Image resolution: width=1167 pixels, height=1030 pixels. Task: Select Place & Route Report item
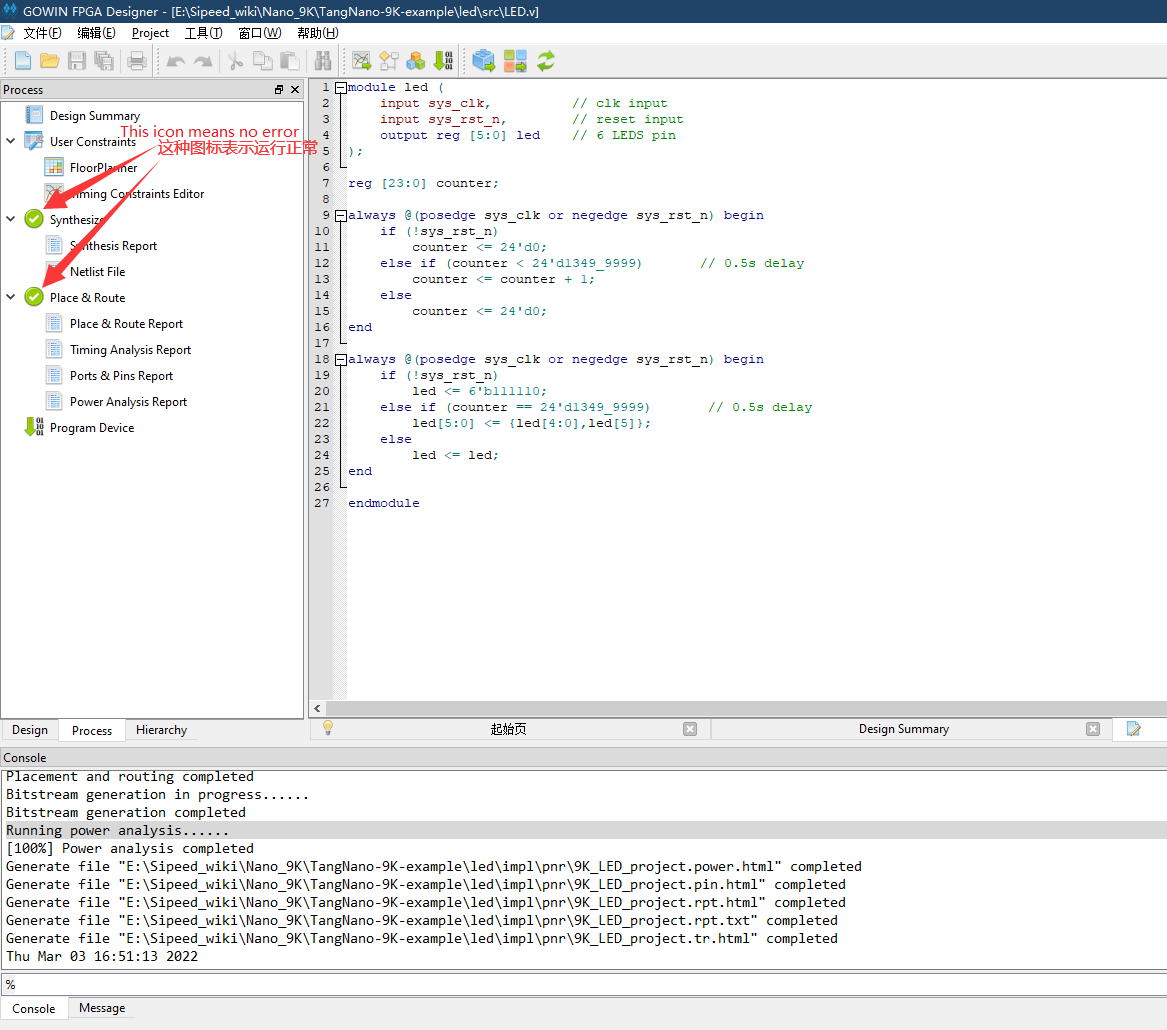(x=127, y=324)
